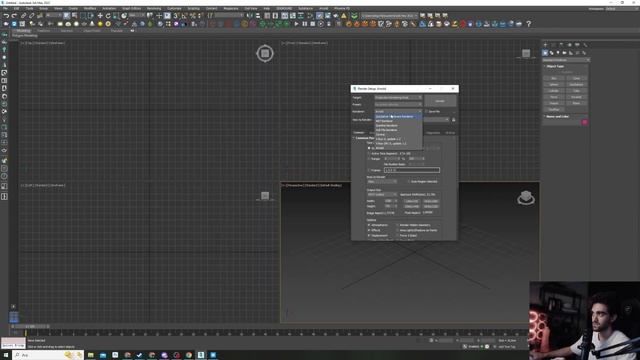Toggle the Displacement checkbox

tap(369, 236)
